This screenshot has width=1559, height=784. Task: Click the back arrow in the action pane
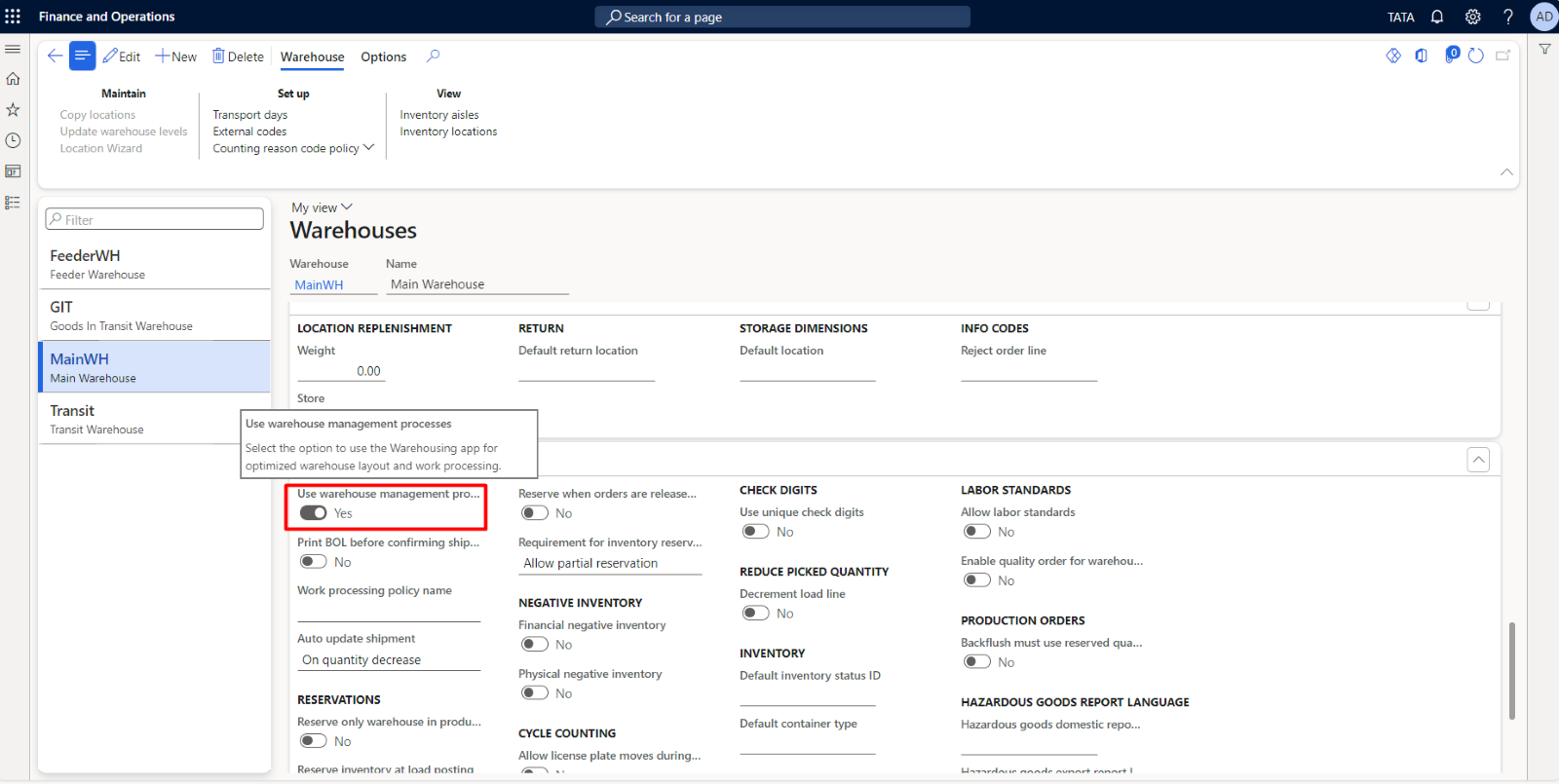click(56, 56)
